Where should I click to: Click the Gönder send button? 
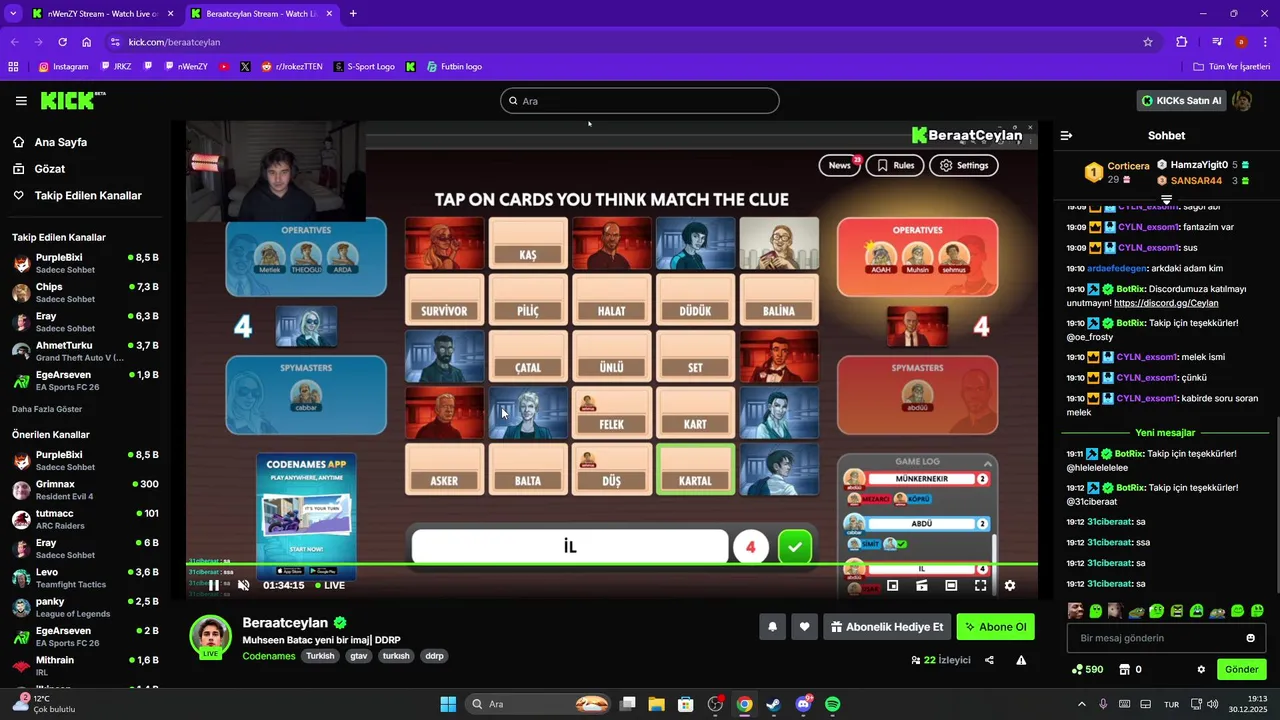(1241, 669)
